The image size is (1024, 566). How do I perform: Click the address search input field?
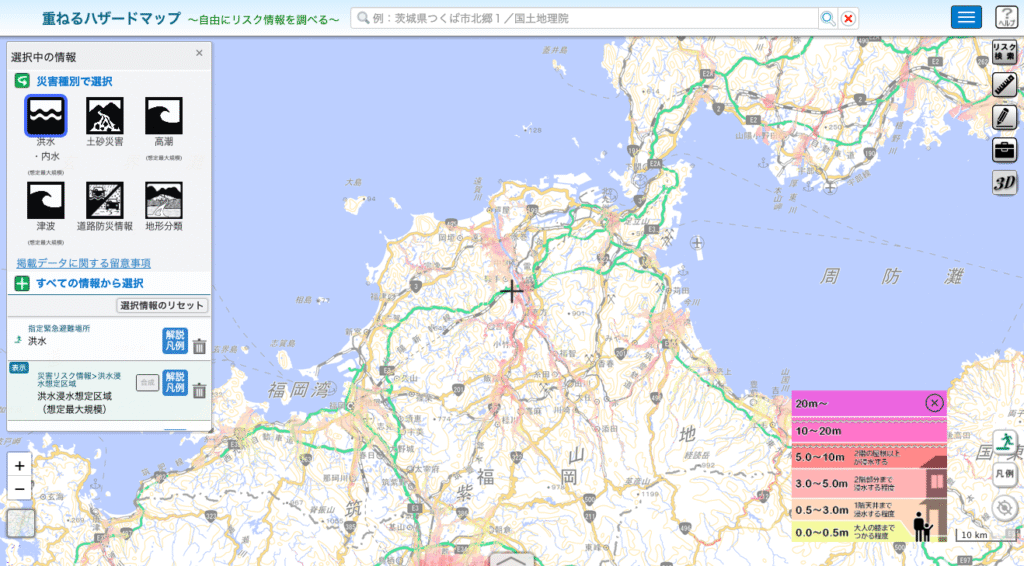click(x=584, y=18)
